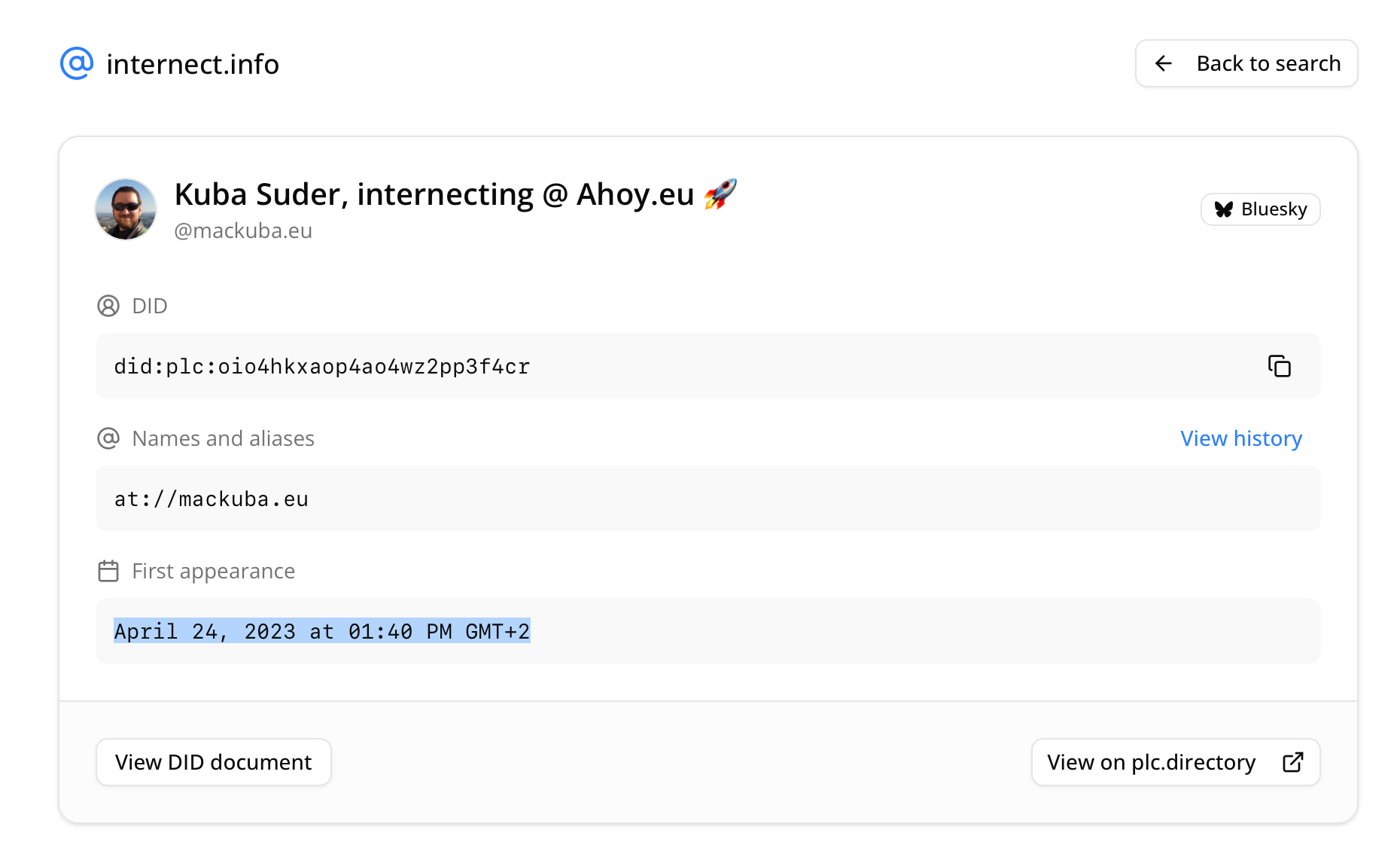This screenshot has height=851, width=1400.
Task: Click the external link icon for plc.directory
Action: pyautogui.click(x=1292, y=762)
